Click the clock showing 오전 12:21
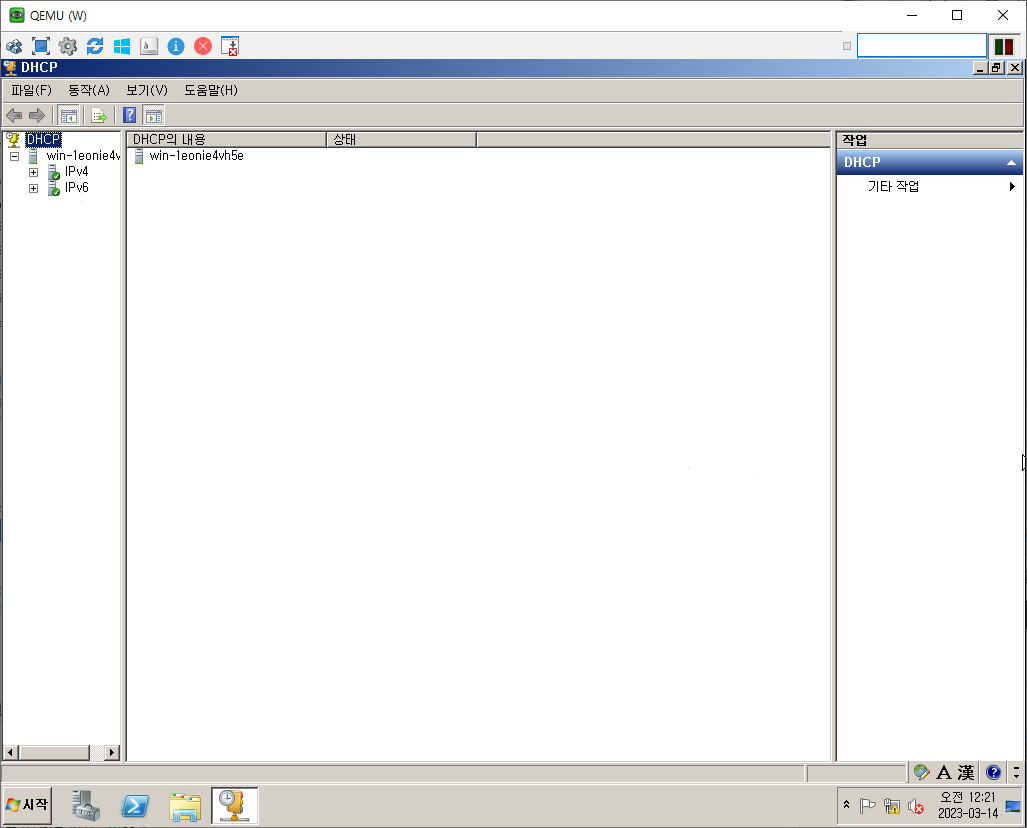The height and width of the screenshot is (828, 1027). [x=968, y=805]
